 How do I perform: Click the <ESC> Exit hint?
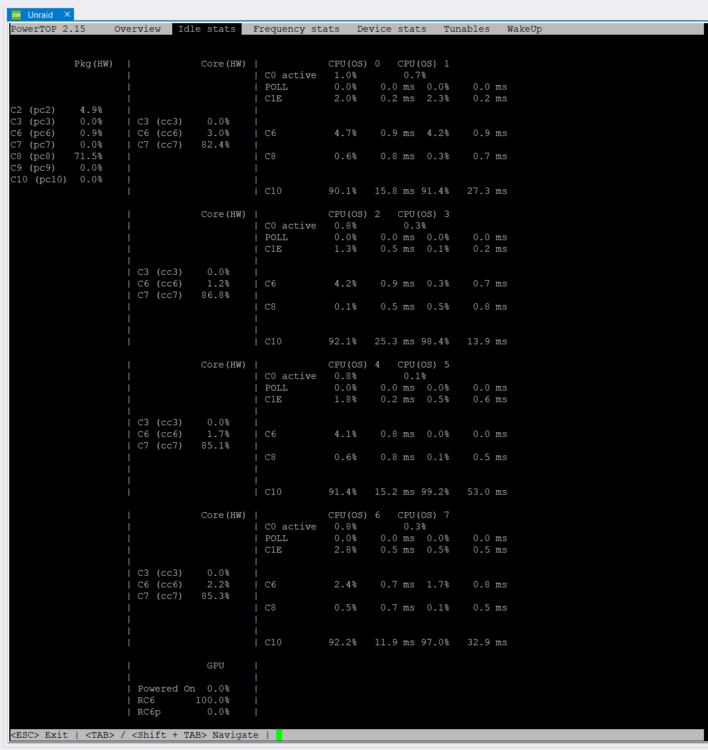(x=39, y=735)
